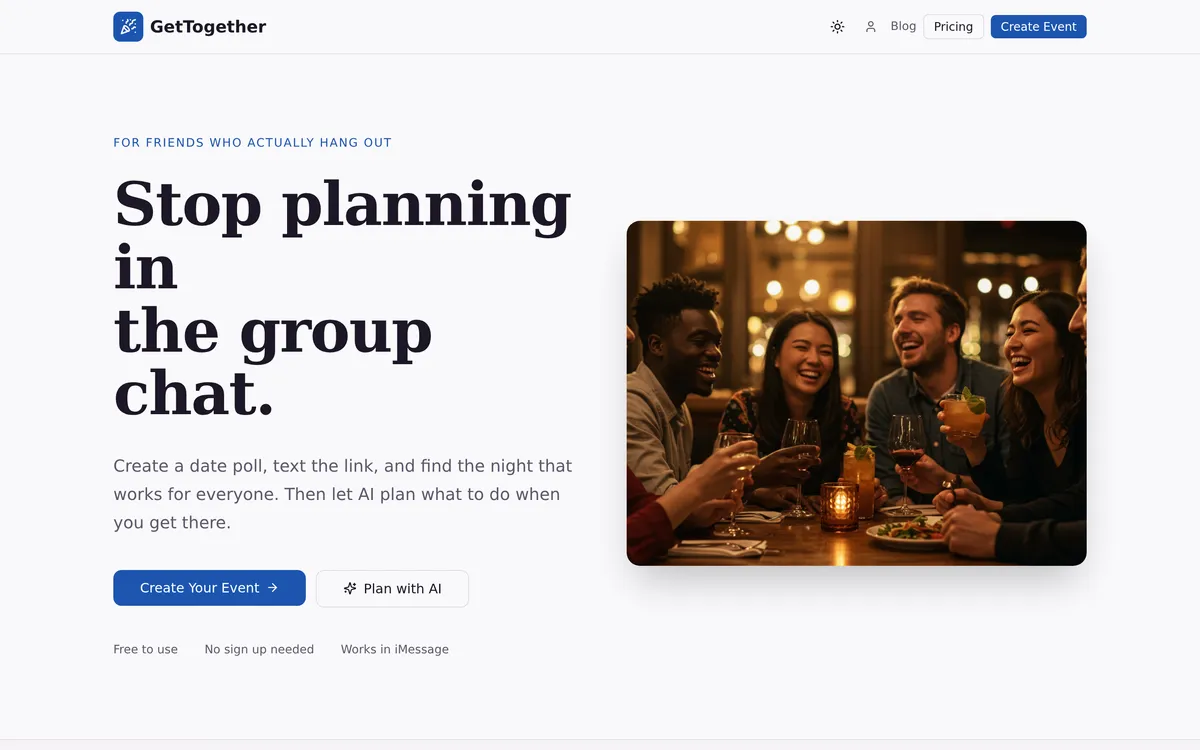Click the Free to use badge
This screenshot has height=750, width=1200.
tap(145, 649)
